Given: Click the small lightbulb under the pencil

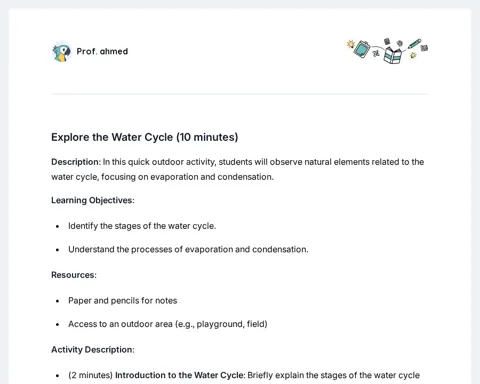Looking at the screenshot, I should click(413, 55).
